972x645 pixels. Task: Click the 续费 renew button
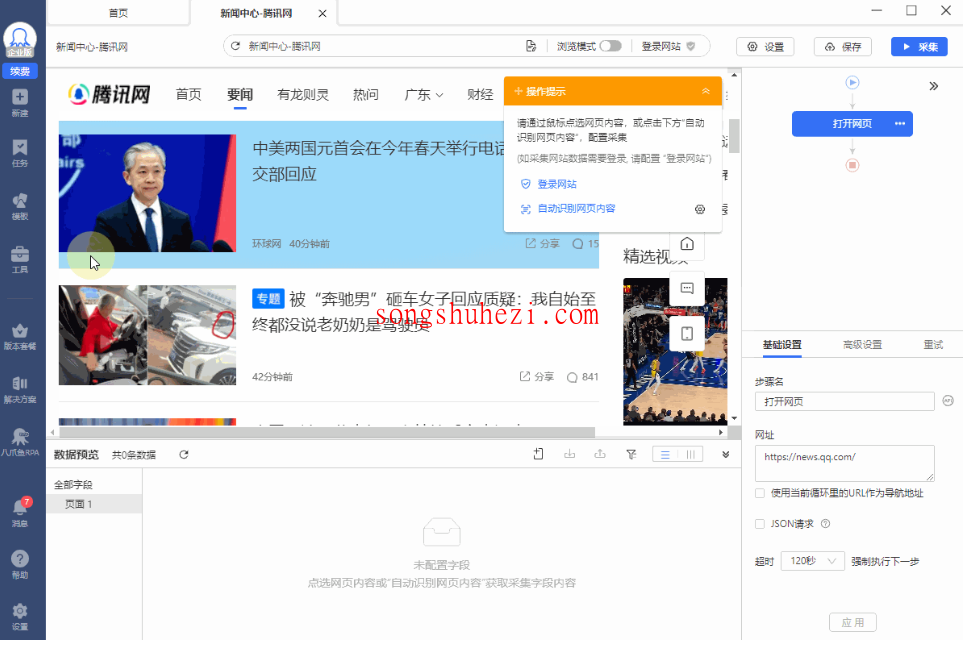point(20,71)
